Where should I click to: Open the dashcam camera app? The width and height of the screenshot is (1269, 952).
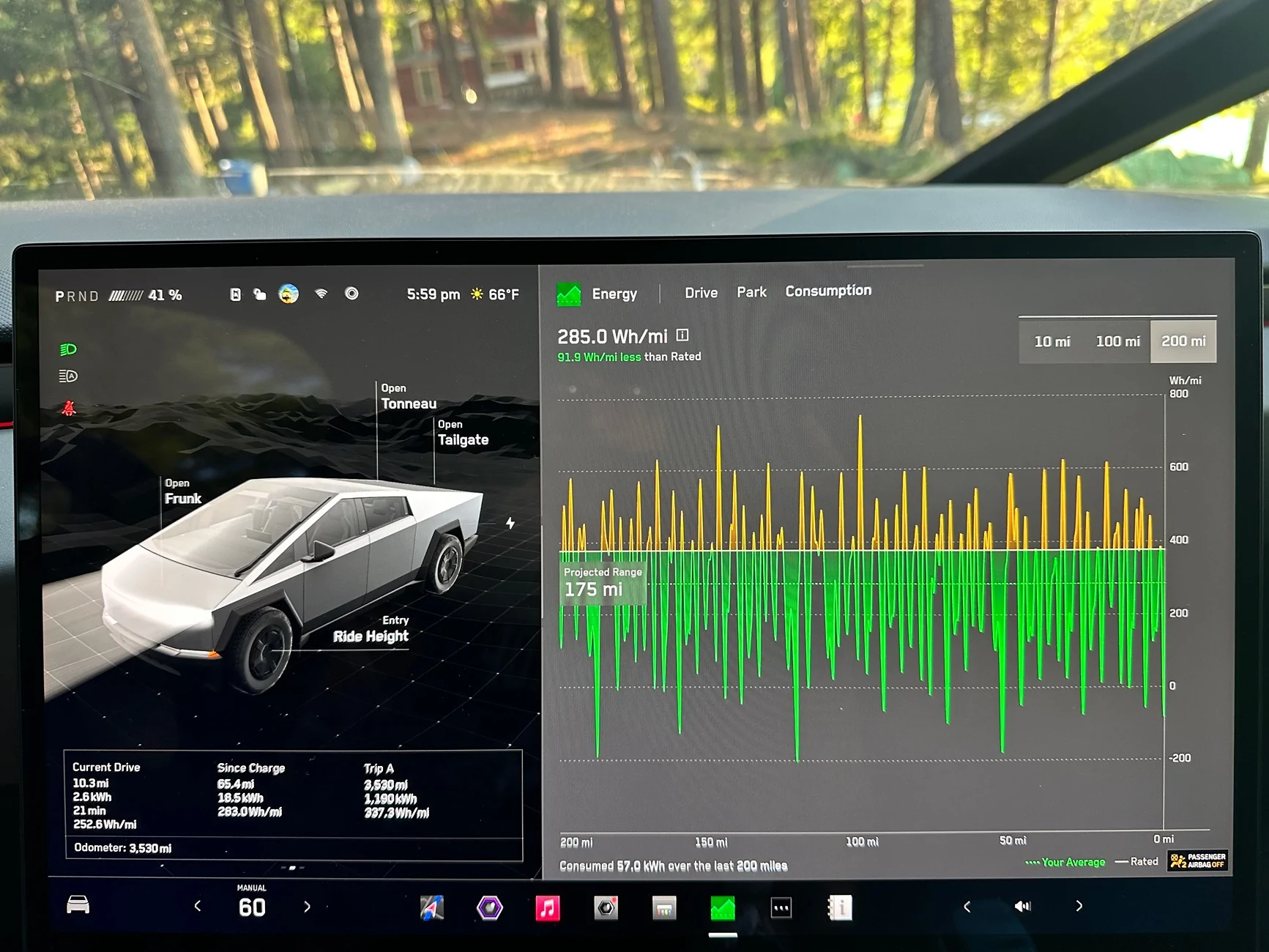pyautogui.click(x=606, y=908)
